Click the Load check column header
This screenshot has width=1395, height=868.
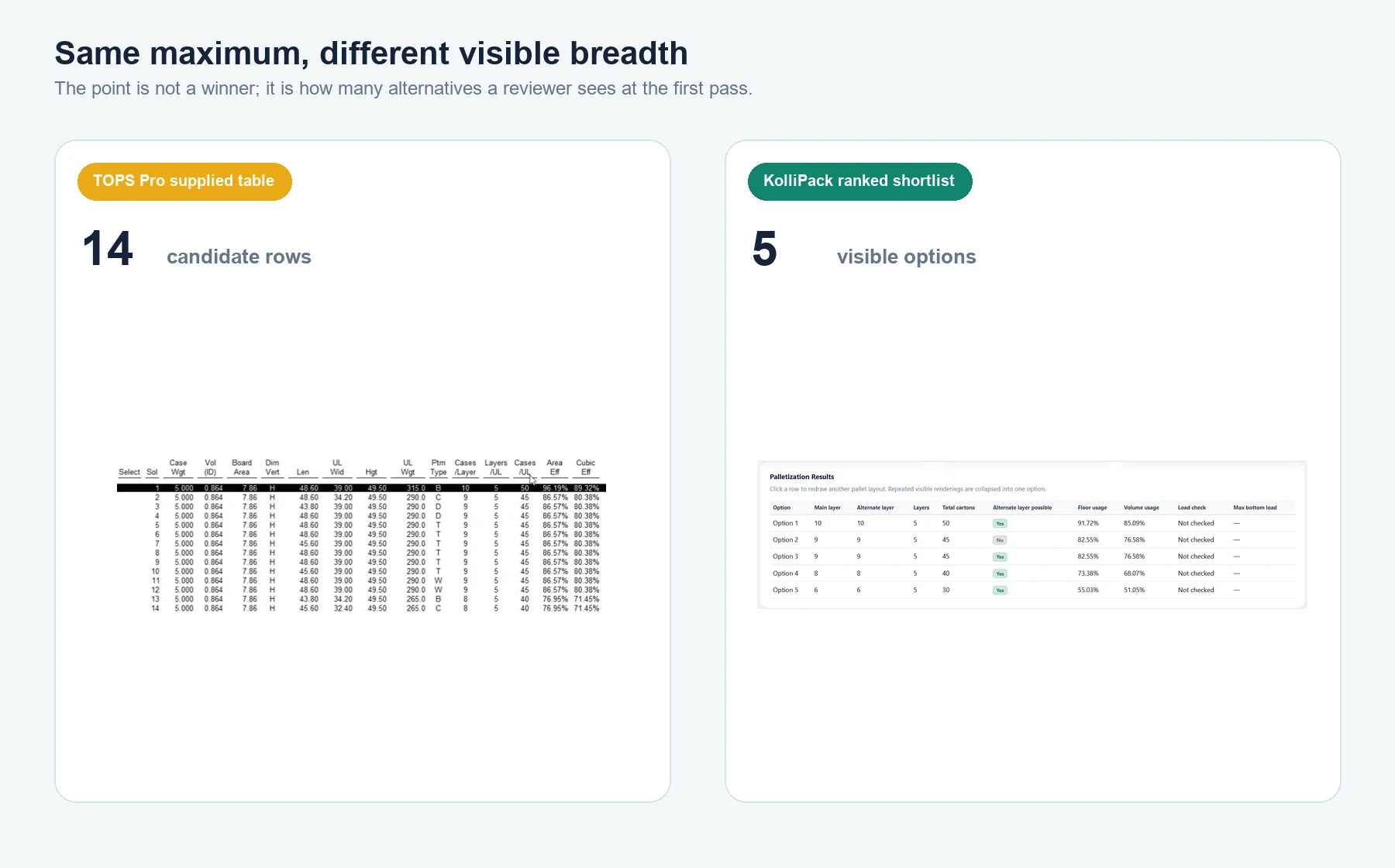click(x=1192, y=508)
